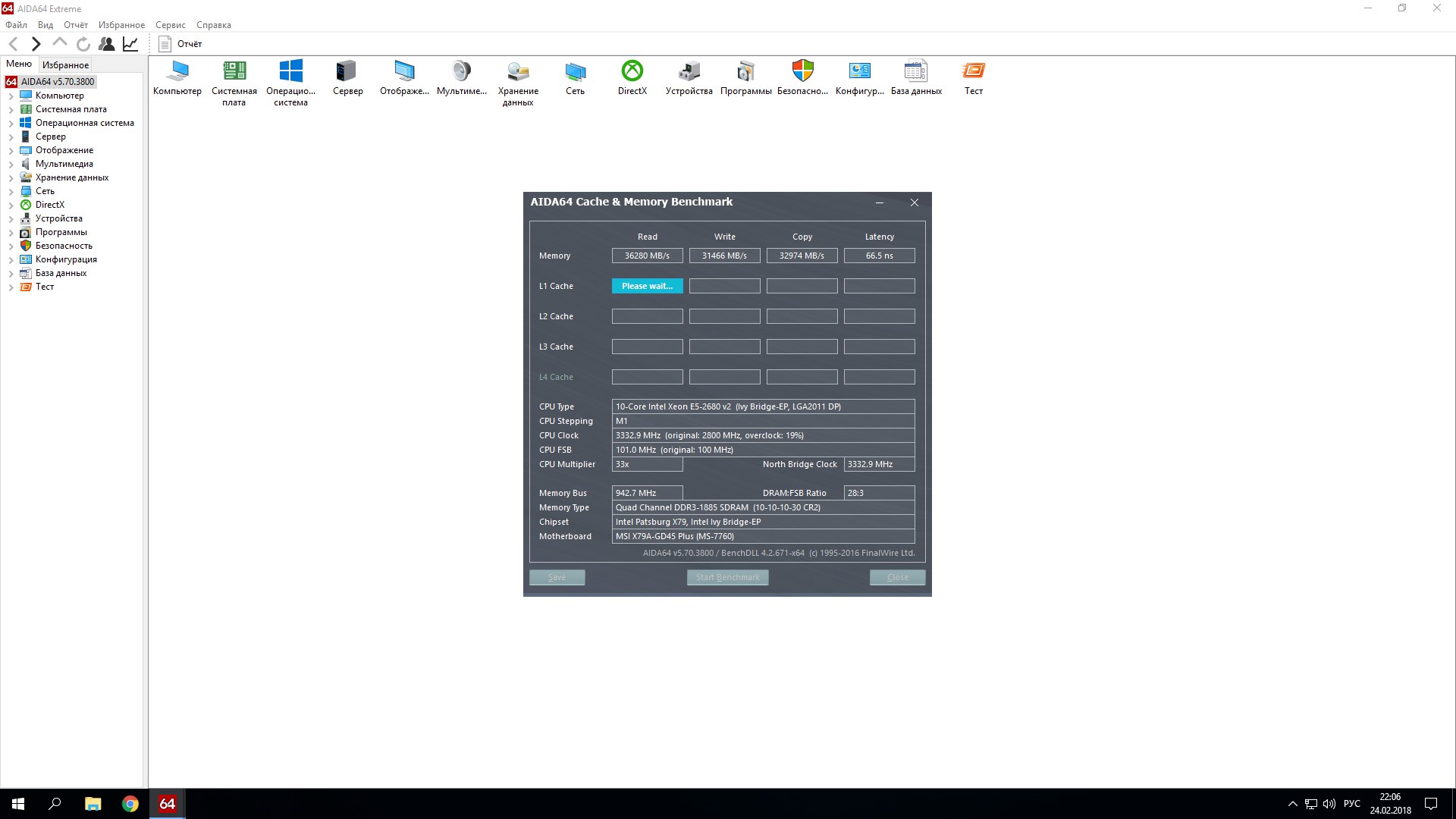Select Сеть in the sidebar tree
This screenshot has width=1456, height=819.
pyautogui.click(x=45, y=191)
